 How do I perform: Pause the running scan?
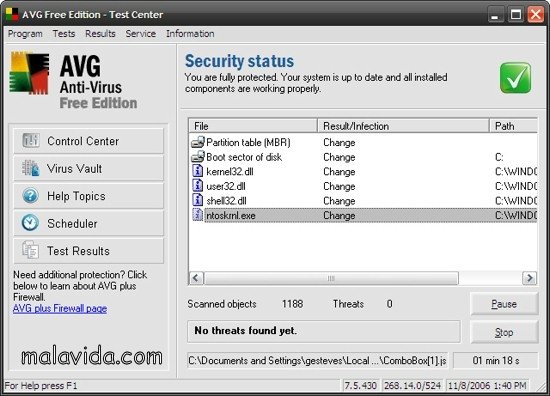coord(504,304)
